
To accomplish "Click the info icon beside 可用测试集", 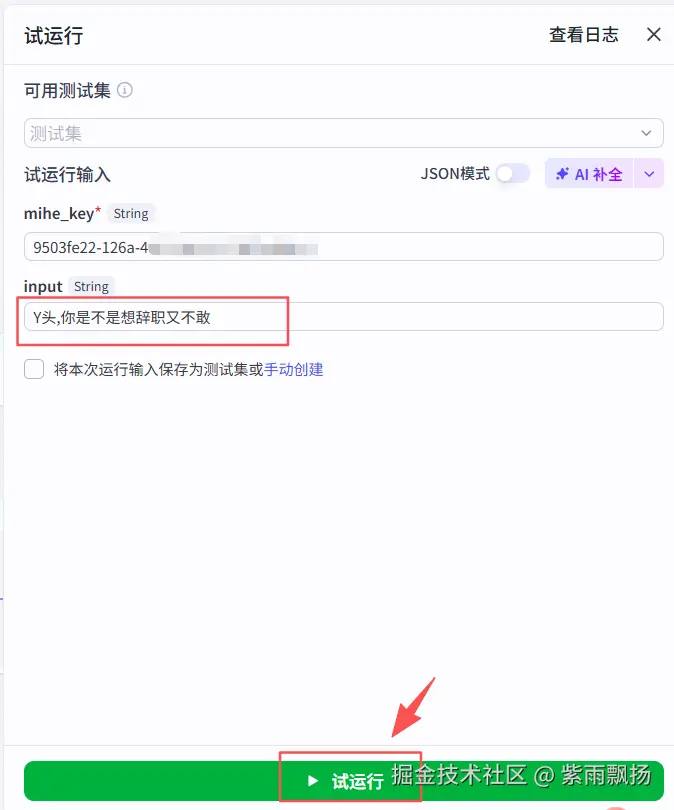I will pyautogui.click(x=124, y=90).
